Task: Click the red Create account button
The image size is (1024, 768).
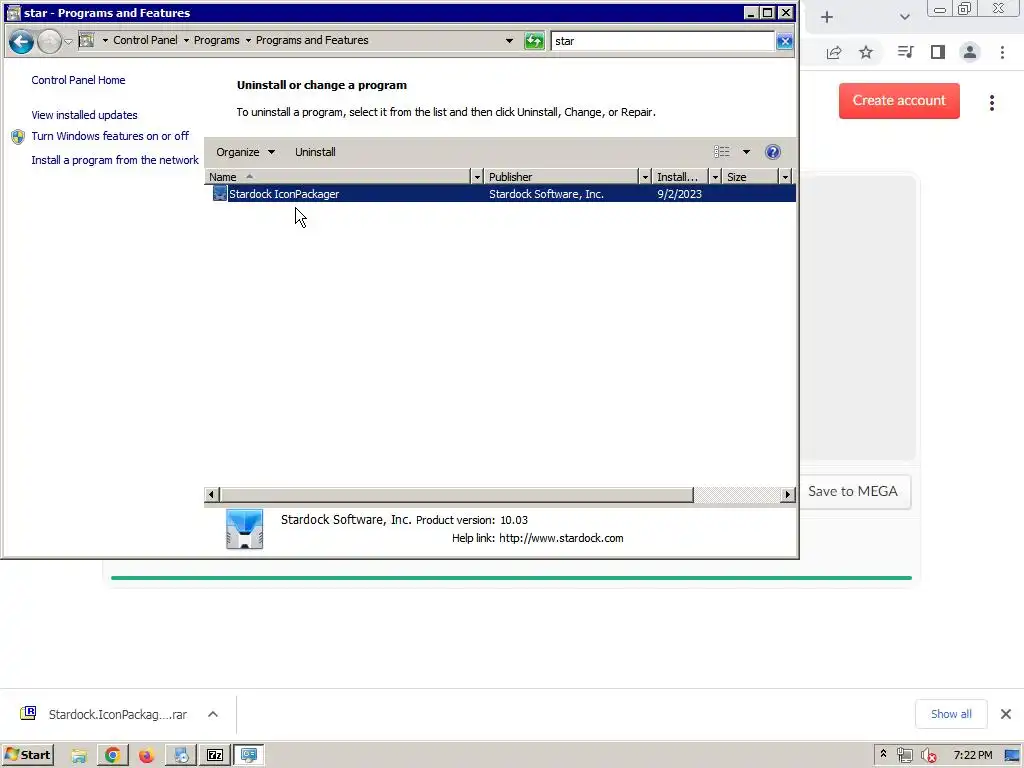Action: coord(899,101)
